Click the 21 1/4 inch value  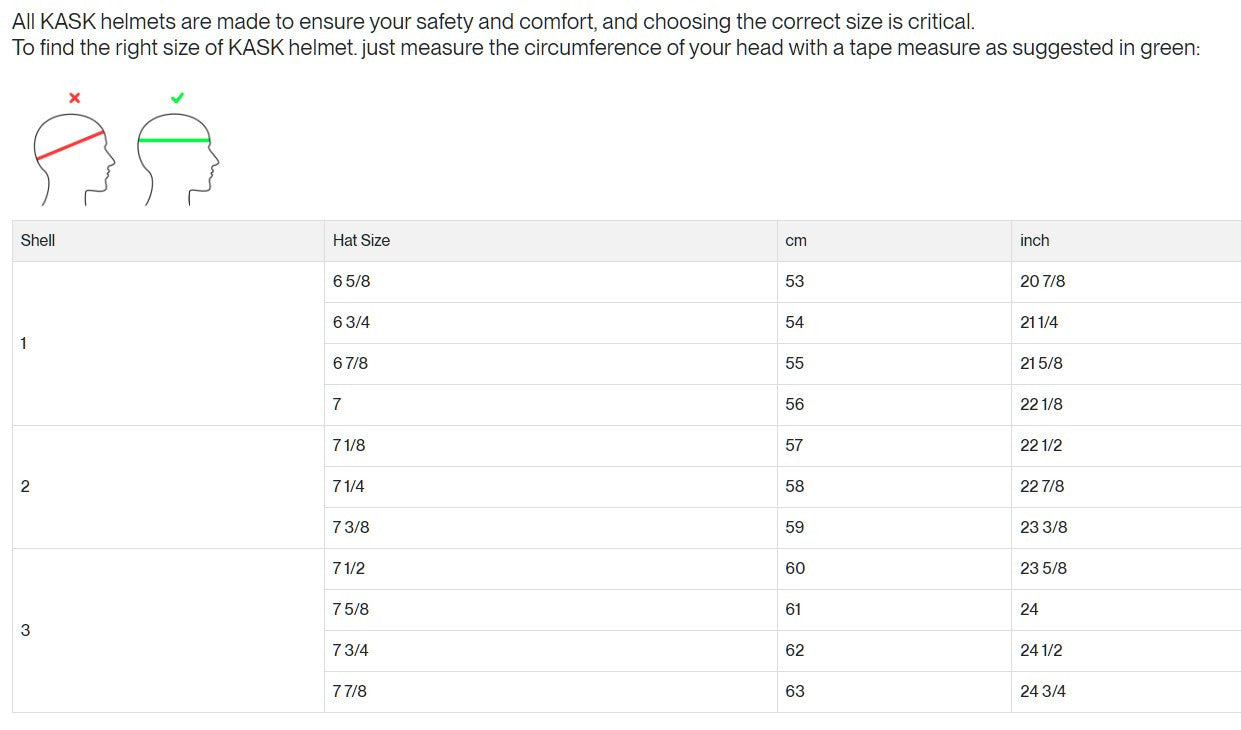point(1039,323)
